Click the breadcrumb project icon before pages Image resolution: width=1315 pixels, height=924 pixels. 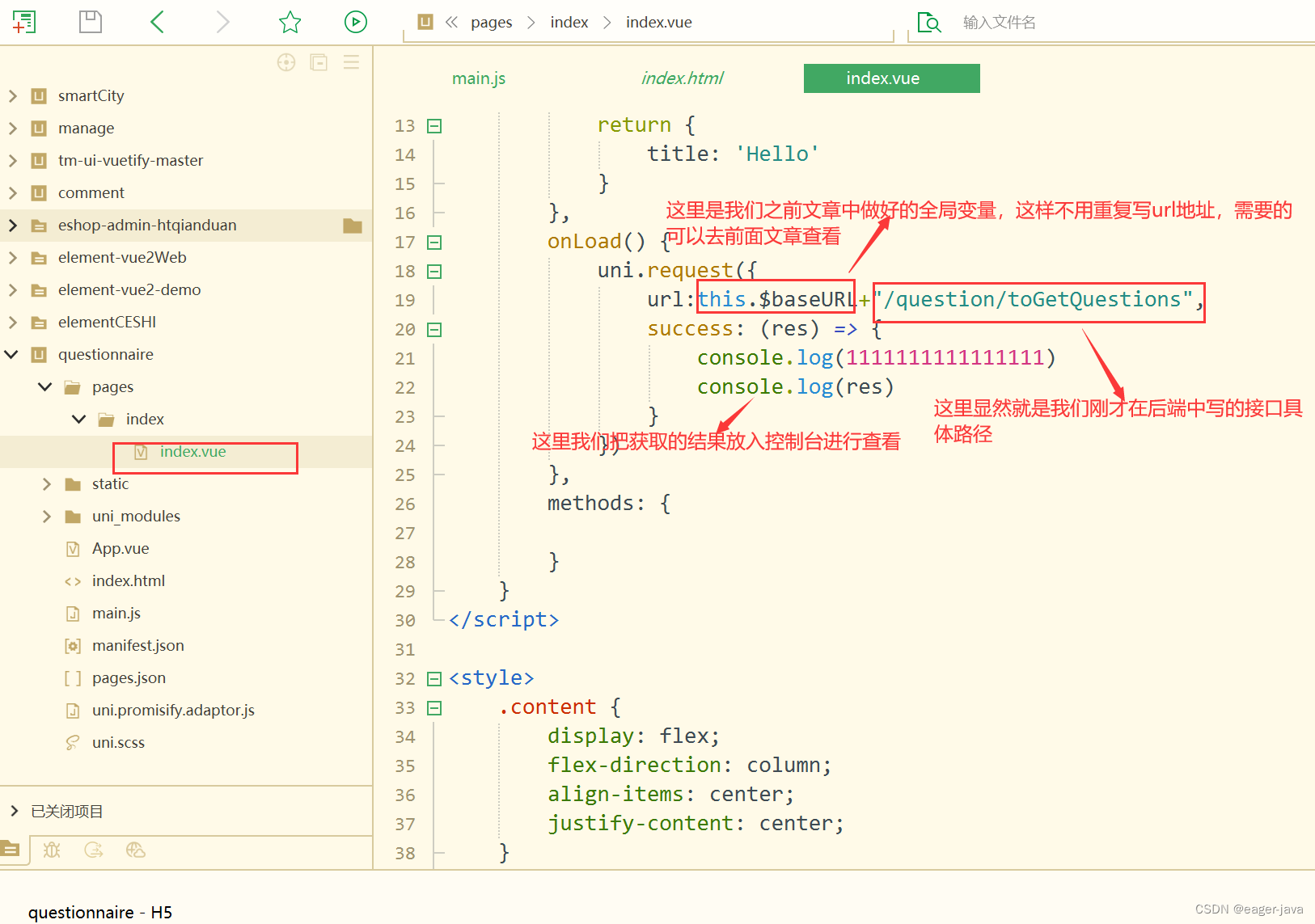[x=425, y=22]
